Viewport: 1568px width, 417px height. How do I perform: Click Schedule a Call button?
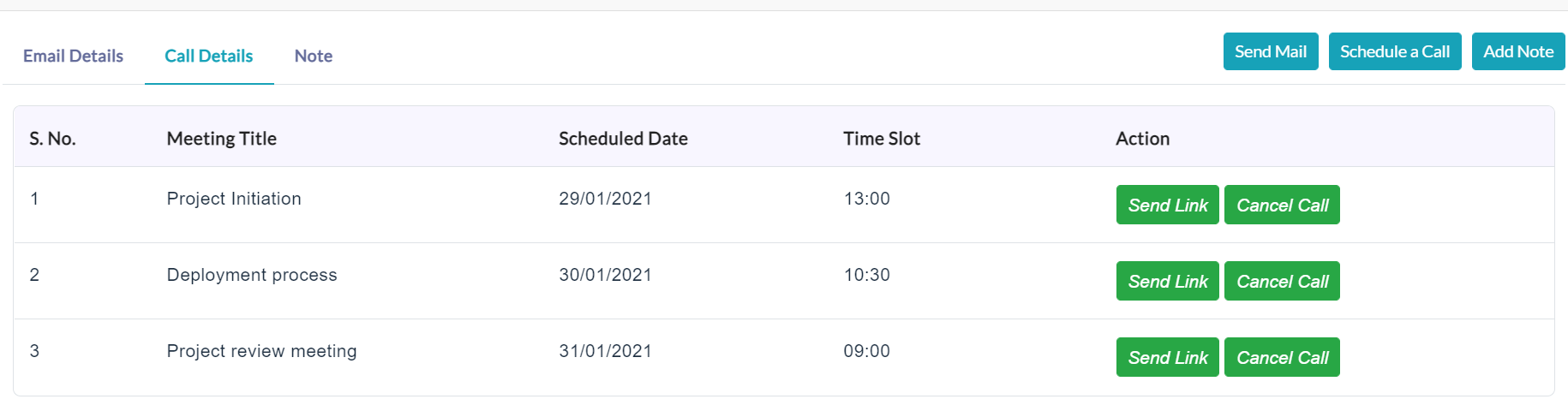click(x=1395, y=51)
